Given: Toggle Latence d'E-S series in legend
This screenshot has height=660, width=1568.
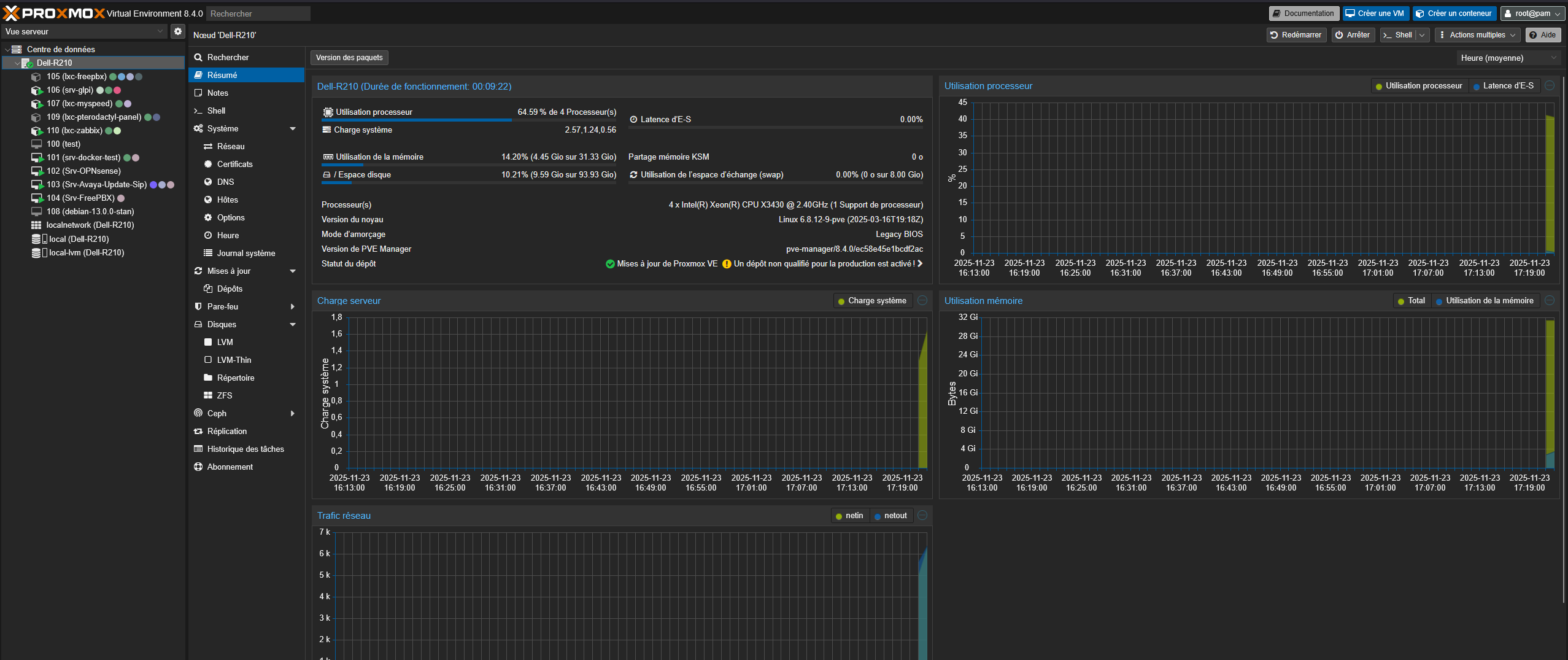Looking at the screenshot, I should point(1504,86).
